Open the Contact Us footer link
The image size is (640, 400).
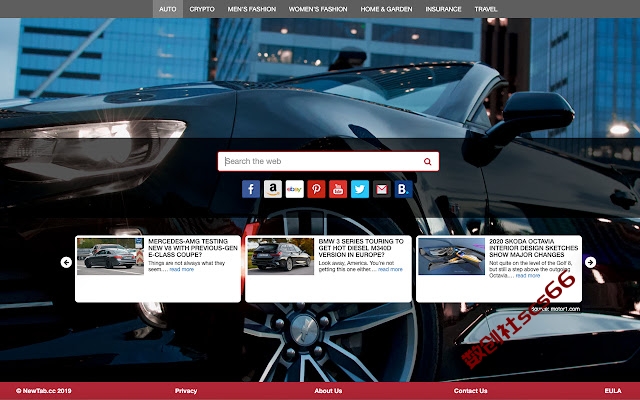pyautogui.click(x=471, y=391)
